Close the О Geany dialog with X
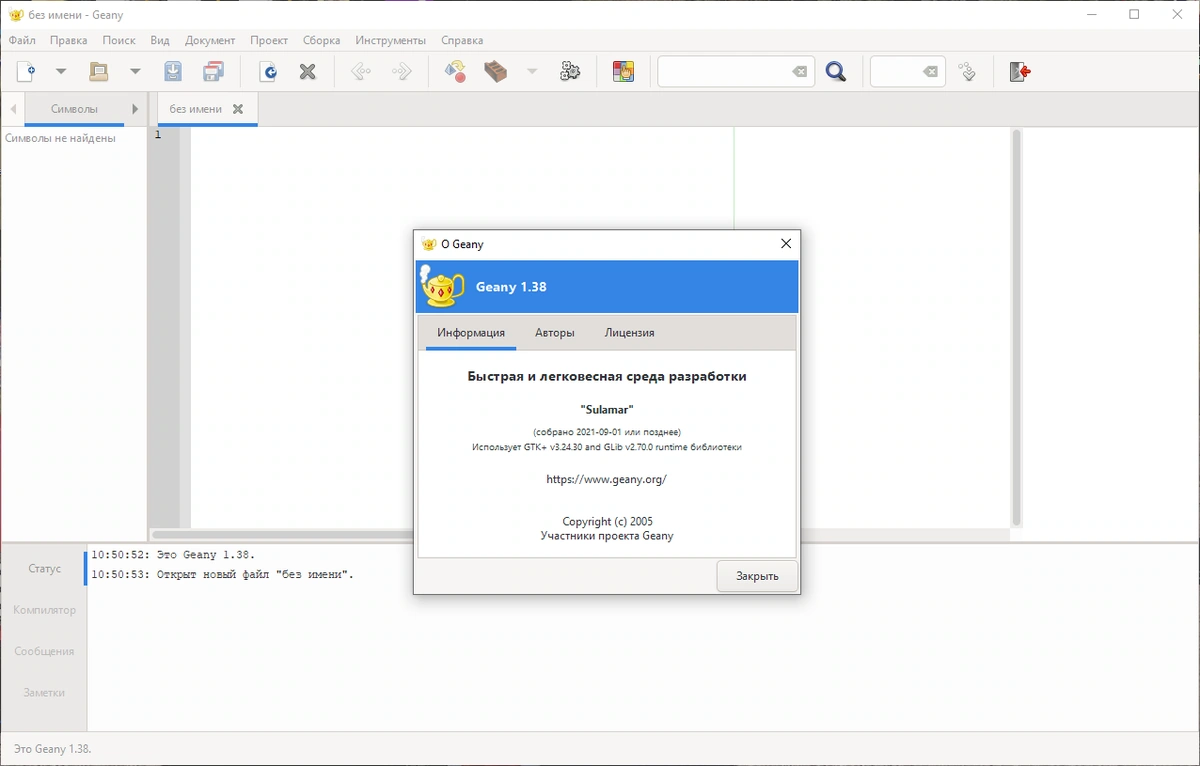1200x766 pixels. (786, 244)
